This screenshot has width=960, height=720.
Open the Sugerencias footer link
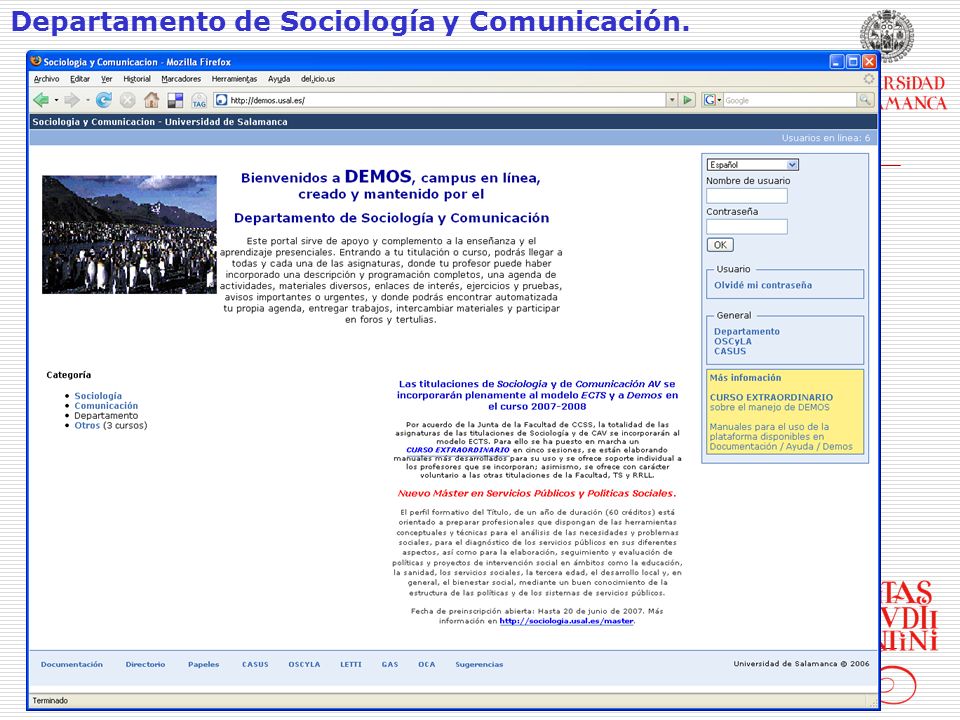tap(479, 664)
